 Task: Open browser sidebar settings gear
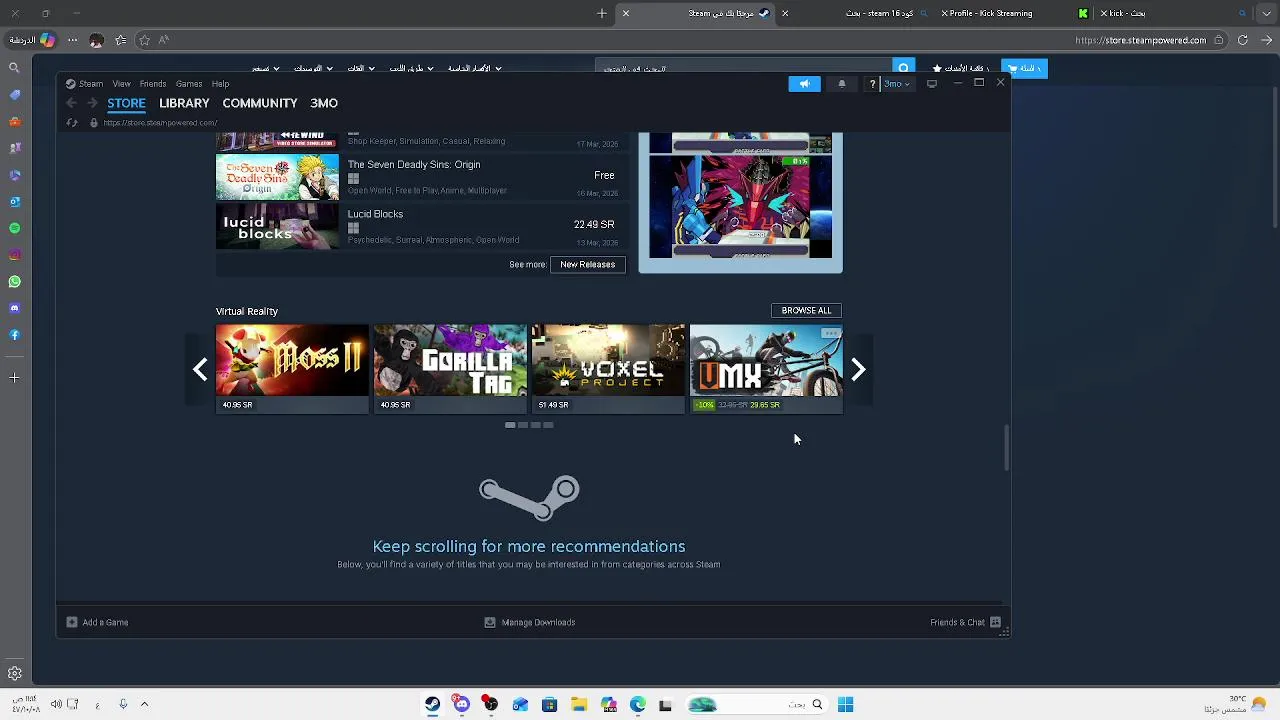15,674
